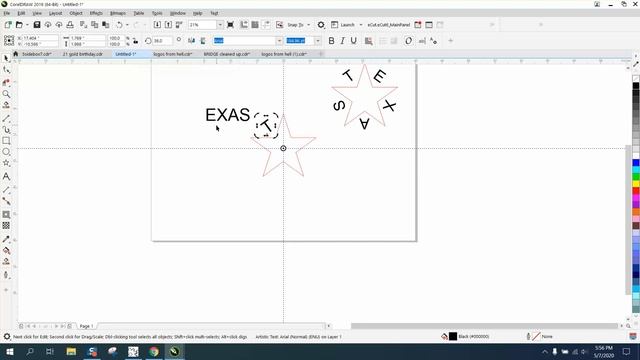Toggle Italic text formatting

(x=342, y=41)
